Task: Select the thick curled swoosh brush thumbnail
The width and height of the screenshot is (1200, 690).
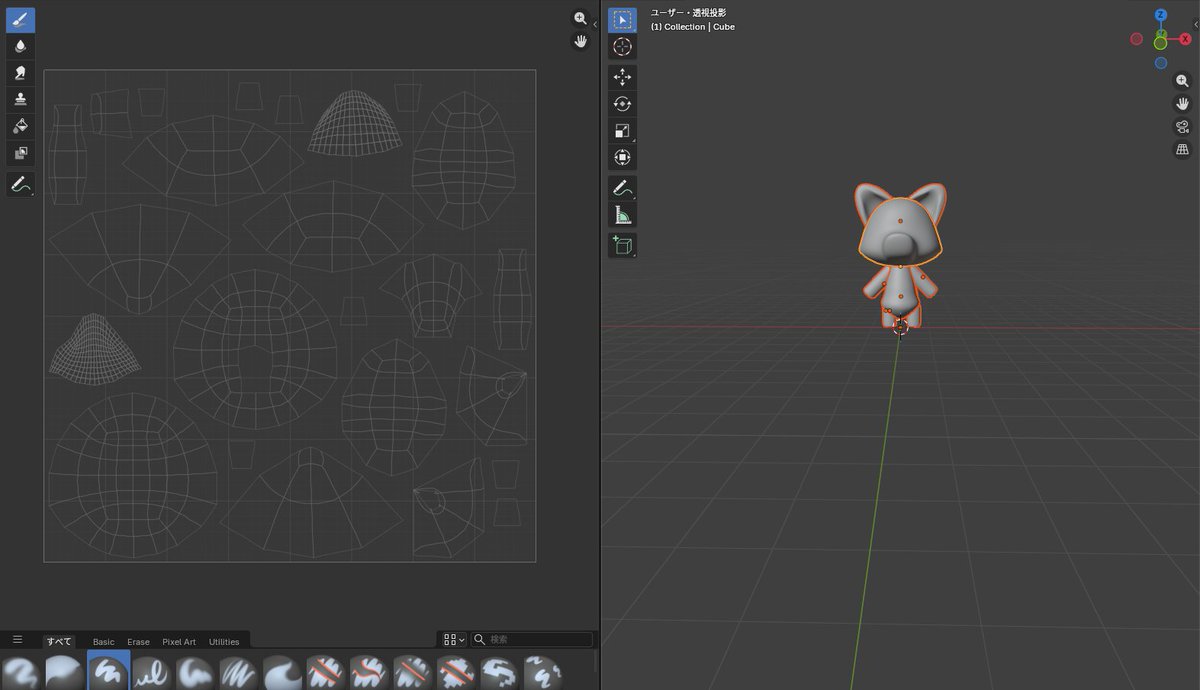Action: [283, 671]
